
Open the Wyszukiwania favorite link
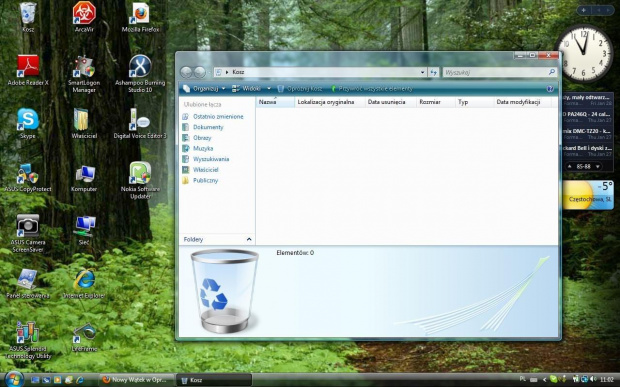[206, 159]
